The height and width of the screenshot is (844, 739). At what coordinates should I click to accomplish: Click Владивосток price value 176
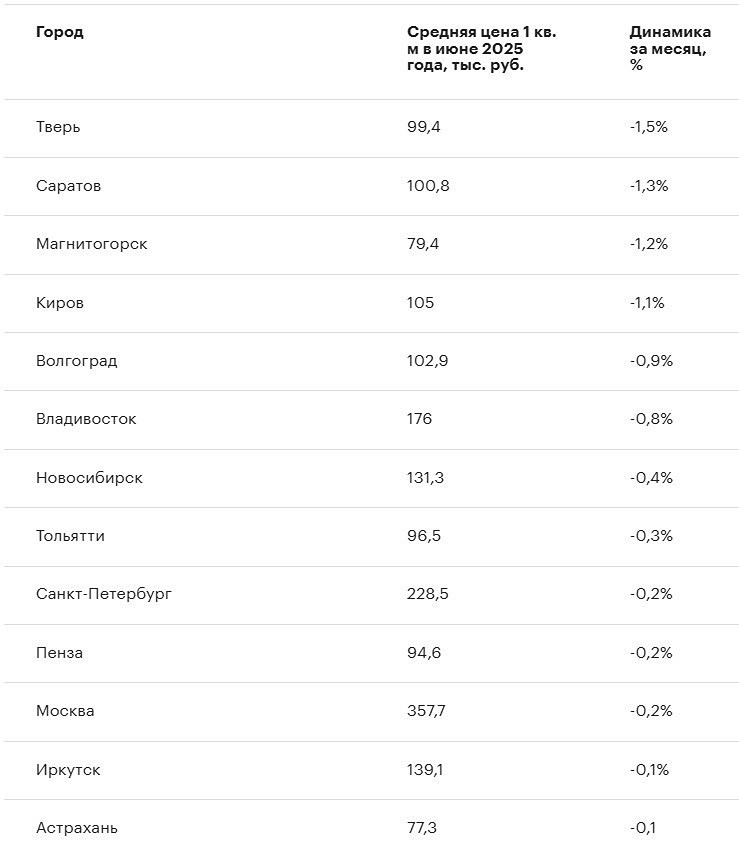click(420, 419)
